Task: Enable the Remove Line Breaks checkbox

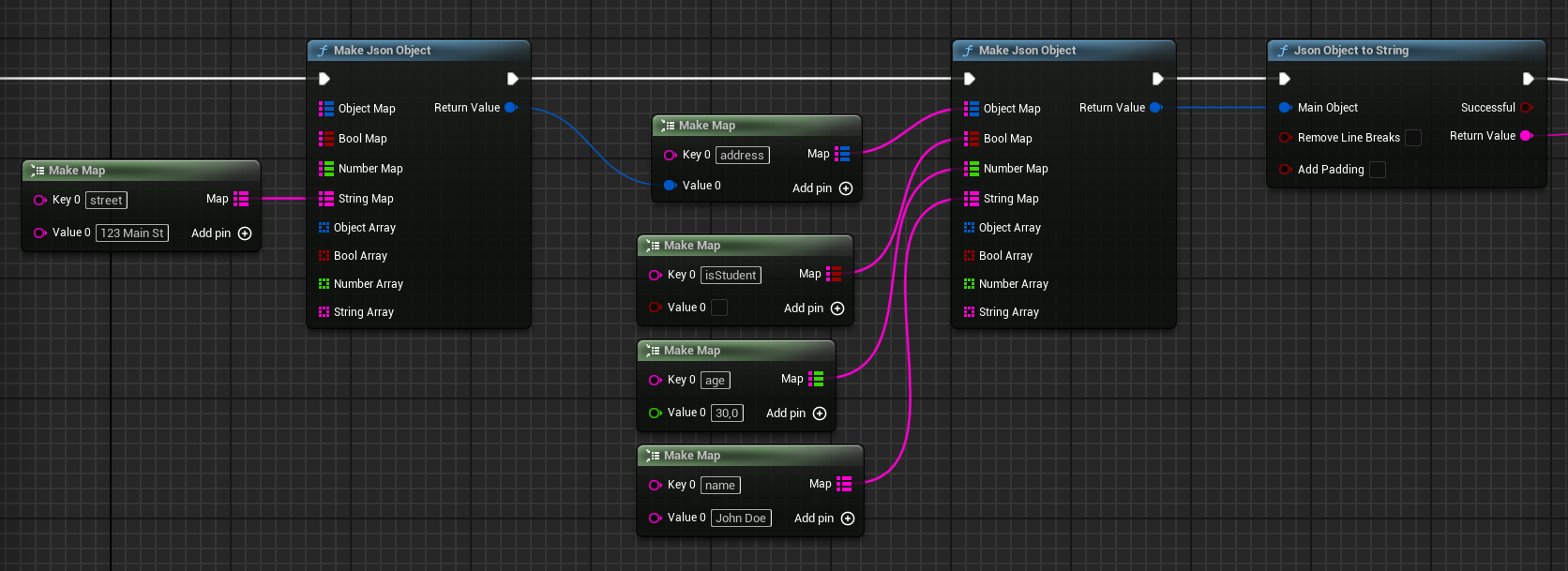Action: 1413,138
